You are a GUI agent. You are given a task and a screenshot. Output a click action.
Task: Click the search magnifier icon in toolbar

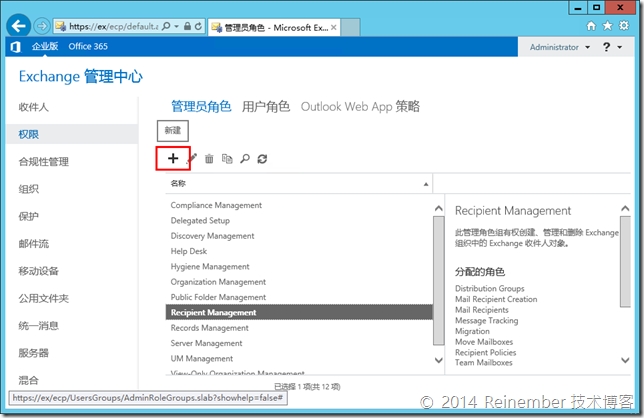(245, 159)
